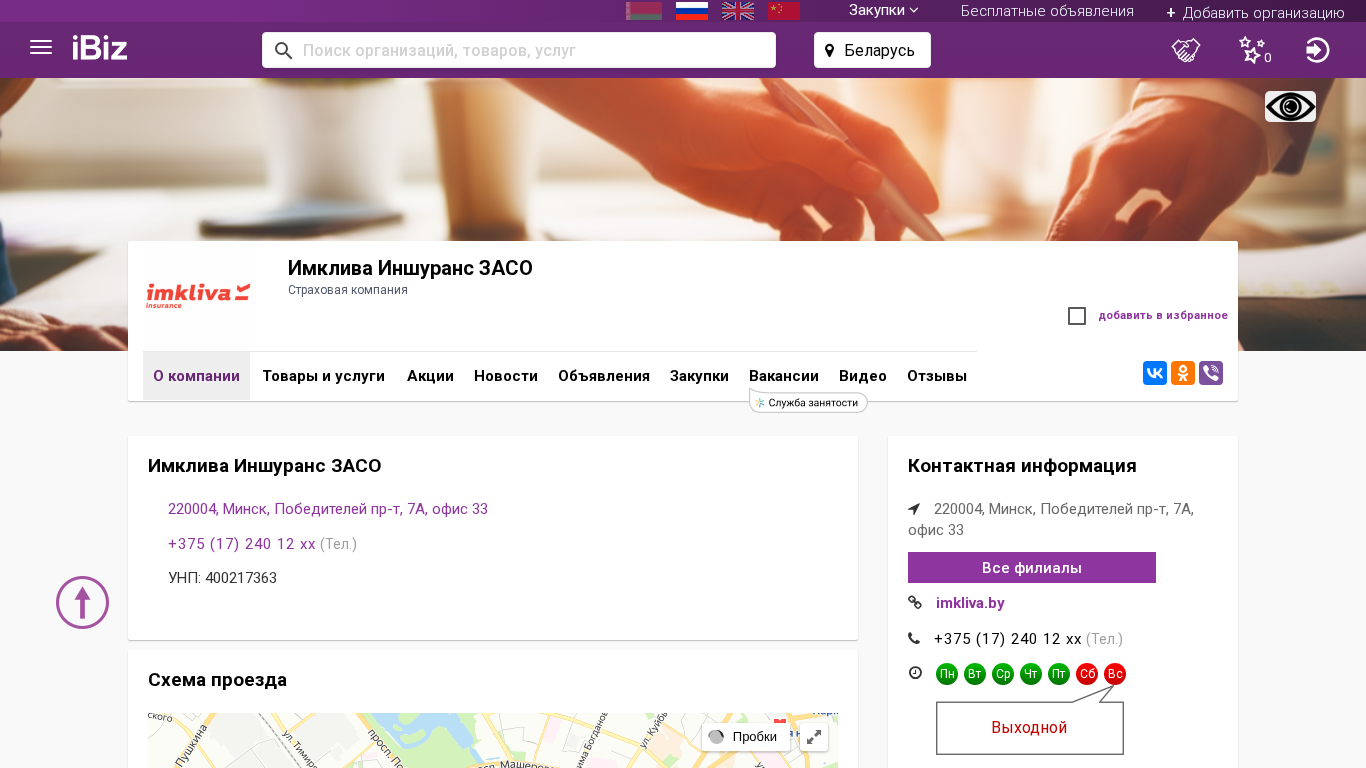The height and width of the screenshot is (768, 1366).
Task: Share the page via Viber
Action: (1211, 374)
